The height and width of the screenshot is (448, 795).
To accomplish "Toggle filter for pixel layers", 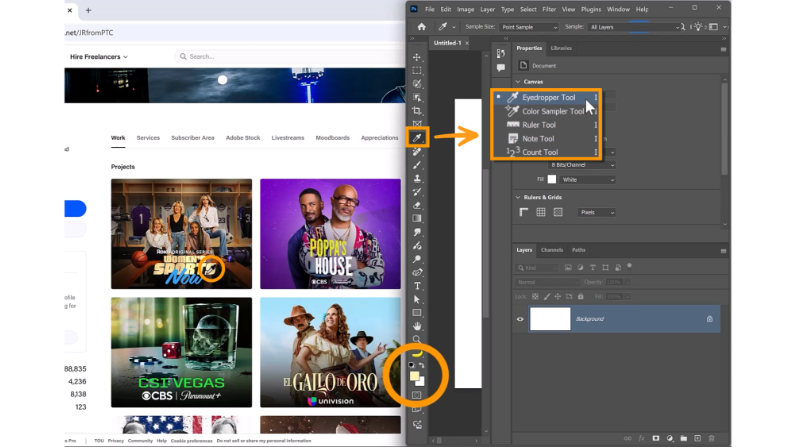I will pos(568,268).
